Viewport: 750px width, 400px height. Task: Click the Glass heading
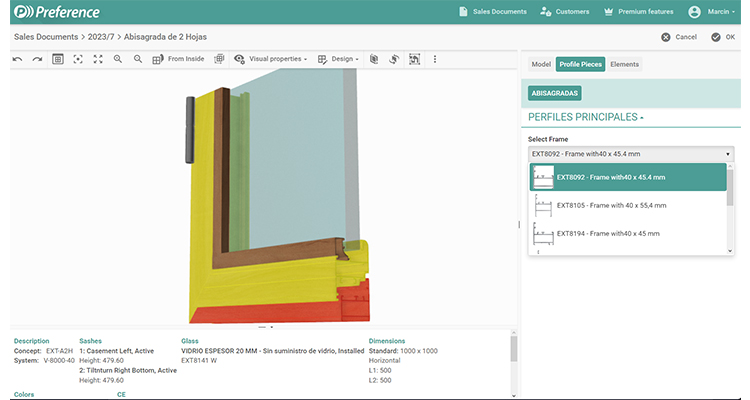pos(190,341)
